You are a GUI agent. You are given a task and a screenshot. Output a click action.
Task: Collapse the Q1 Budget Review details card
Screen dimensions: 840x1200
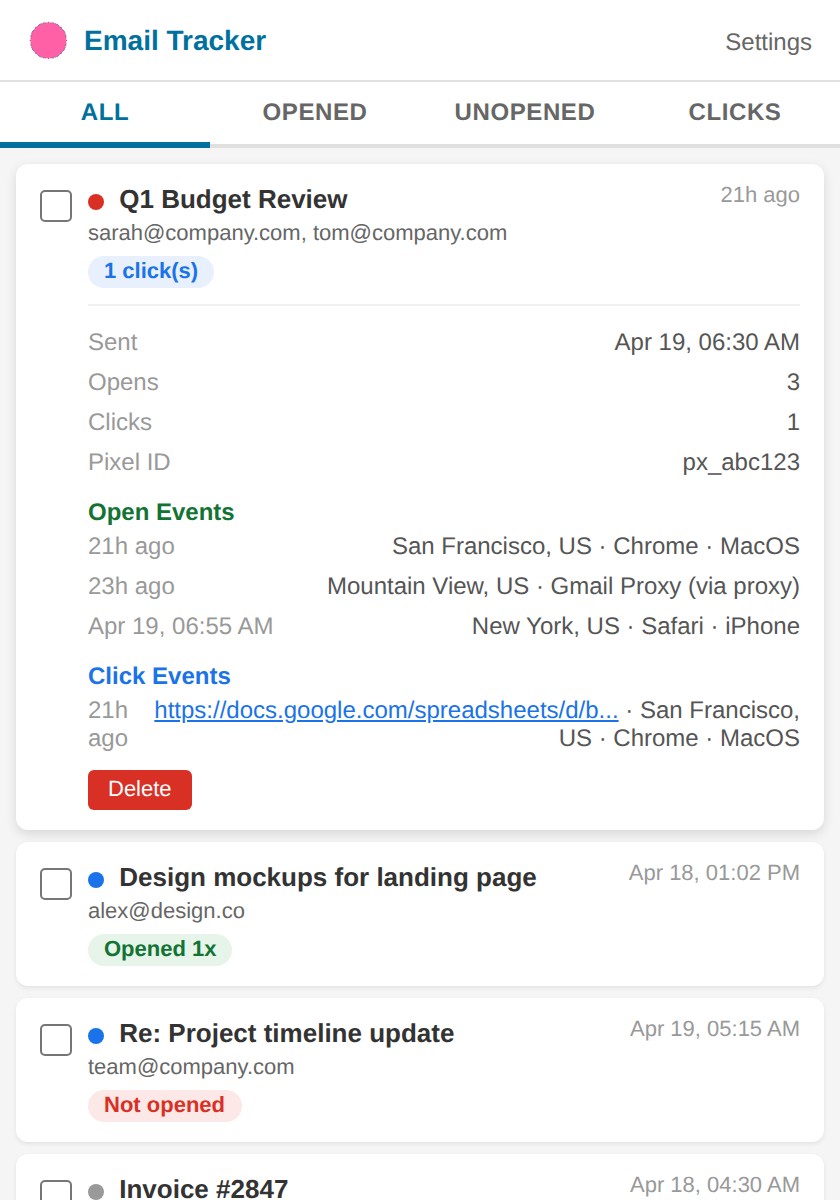(x=233, y=200)
